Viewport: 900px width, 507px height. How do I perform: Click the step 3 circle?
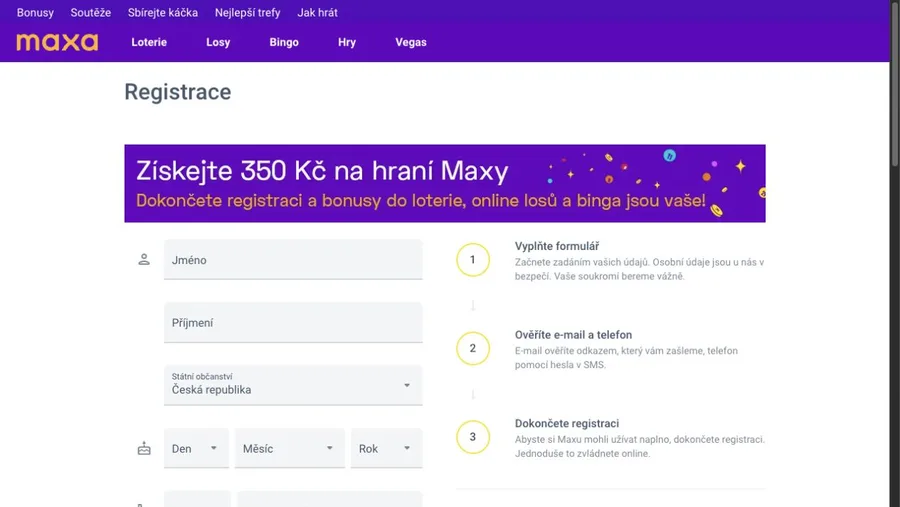[473, 436]
